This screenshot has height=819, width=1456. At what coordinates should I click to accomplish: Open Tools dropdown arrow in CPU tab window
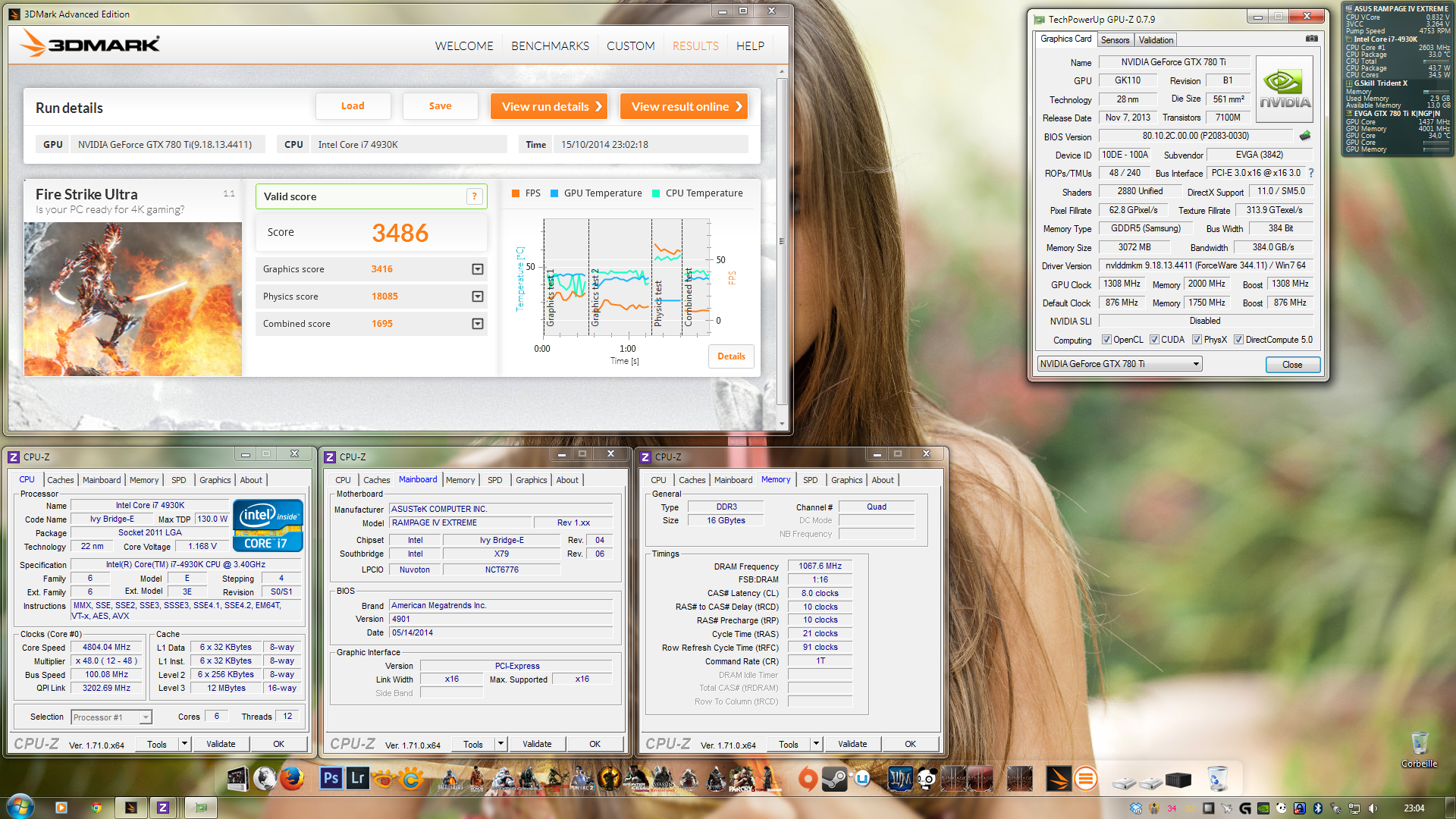184,744
